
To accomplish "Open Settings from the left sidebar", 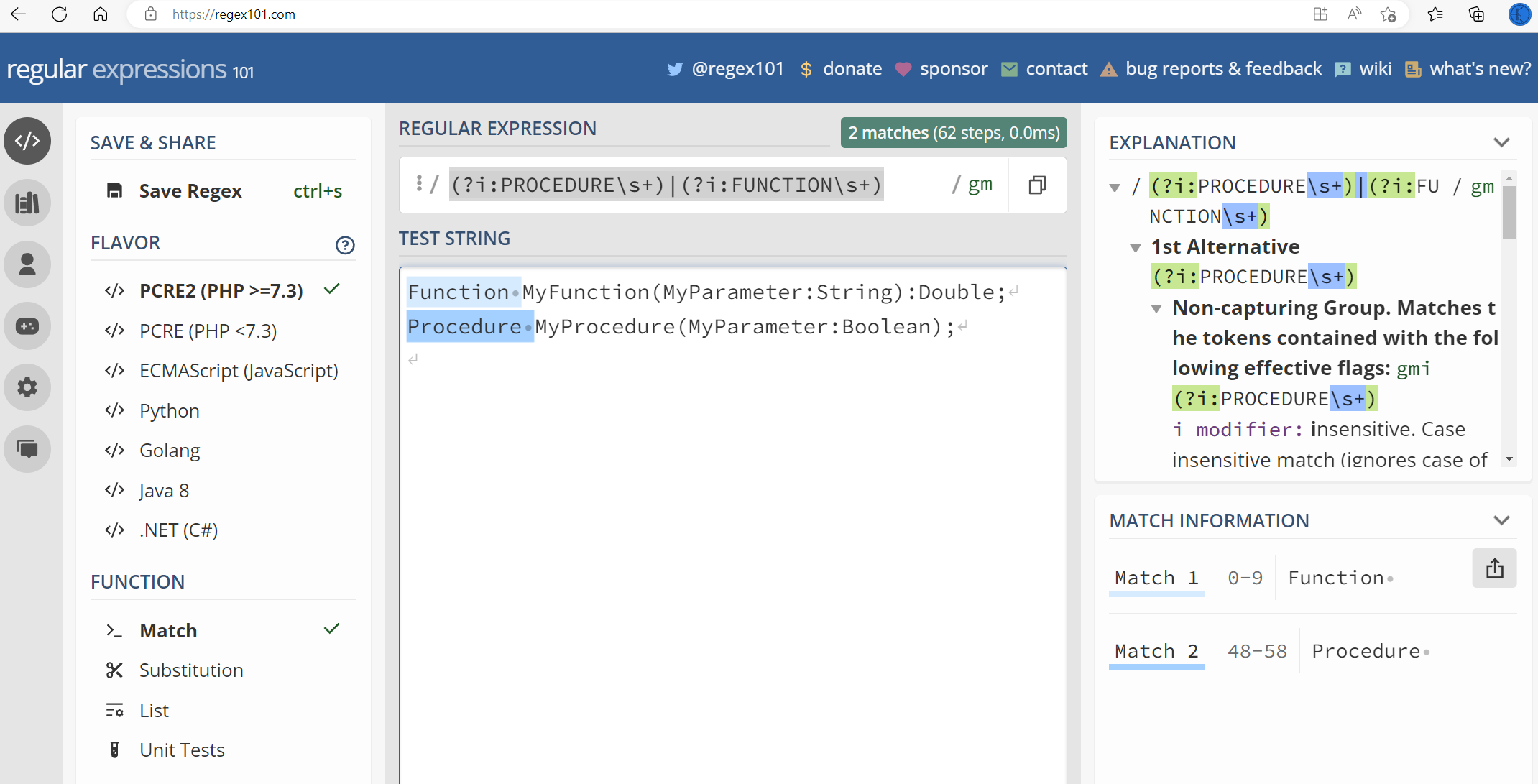I will point(27,387).
